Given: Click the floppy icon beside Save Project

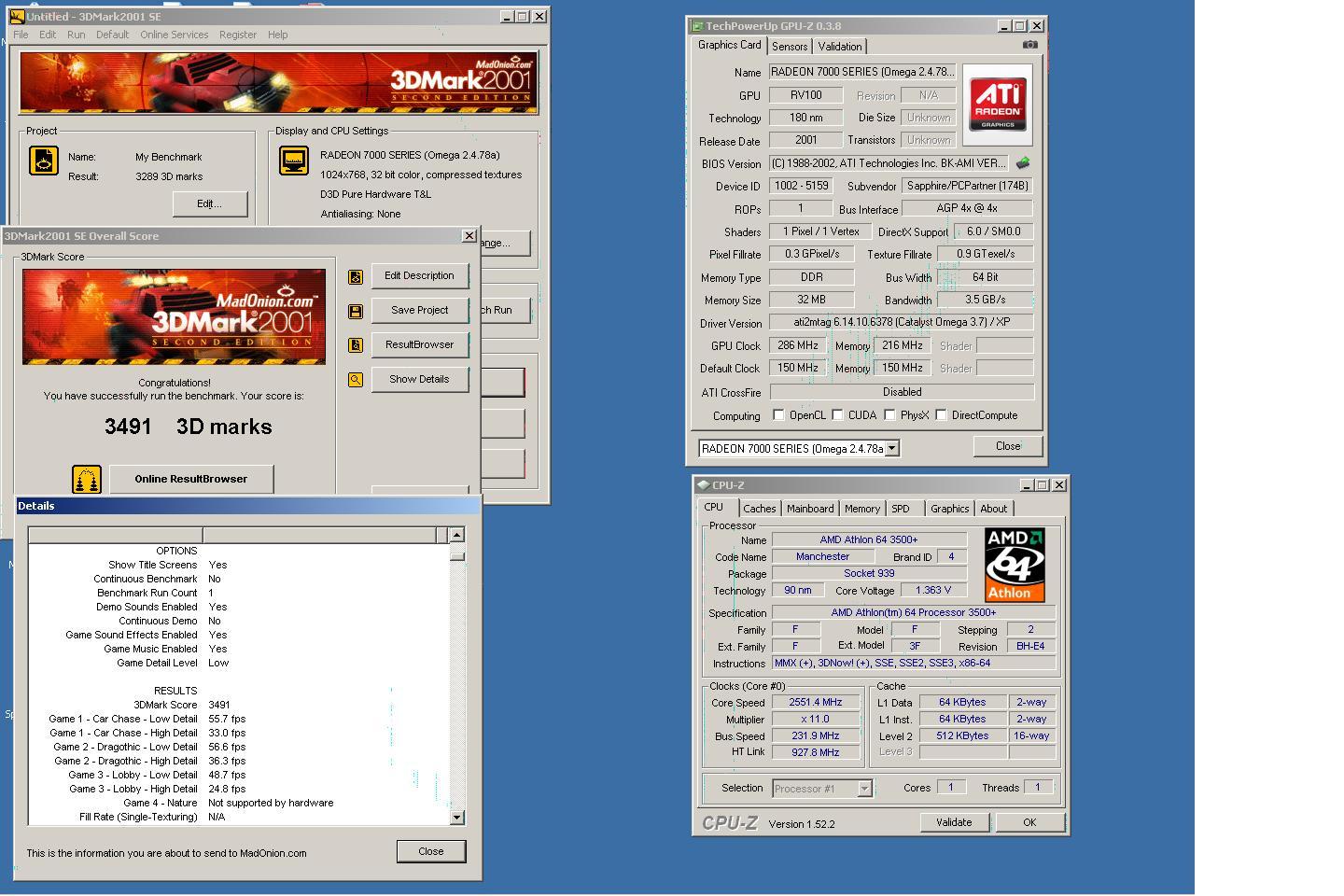Looking at the screenshot, I should point(356,311).
